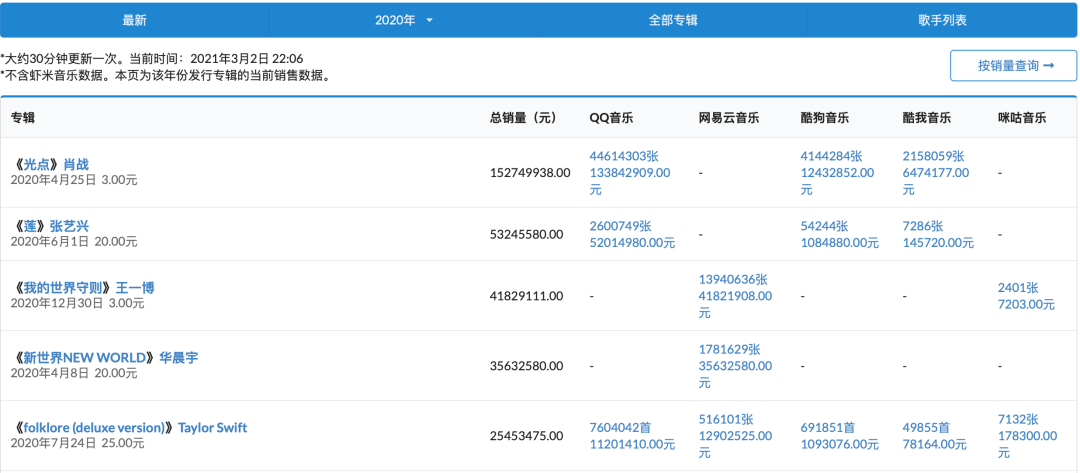Screen dimensions: 1080x473
Task: Click the QQ音乐 column header
Action: click(x=612, y=118)
